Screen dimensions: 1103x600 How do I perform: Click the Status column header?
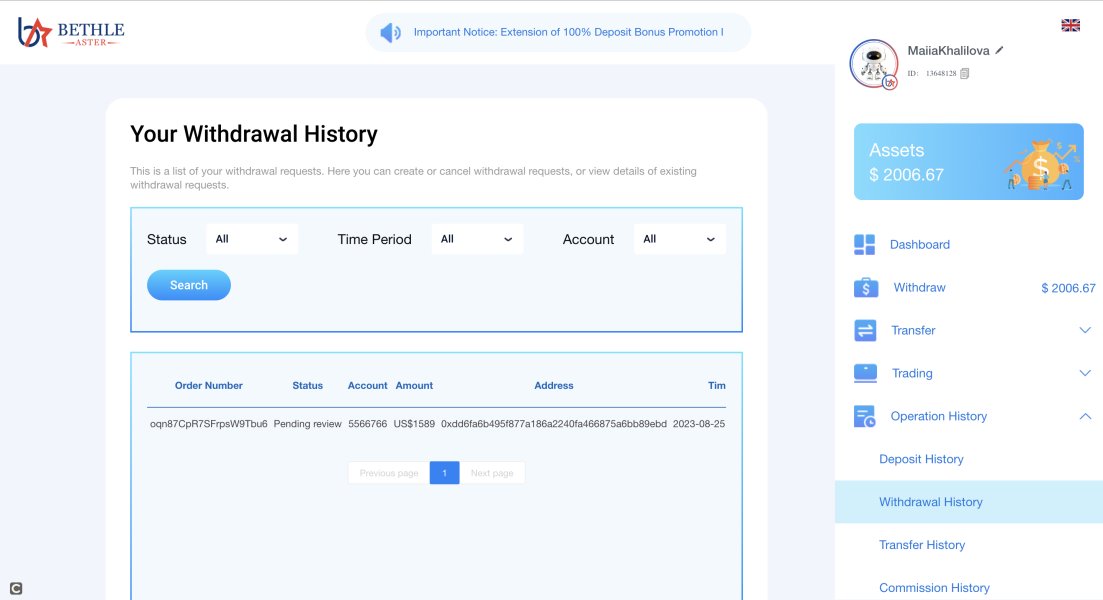[x=307, y=385]
